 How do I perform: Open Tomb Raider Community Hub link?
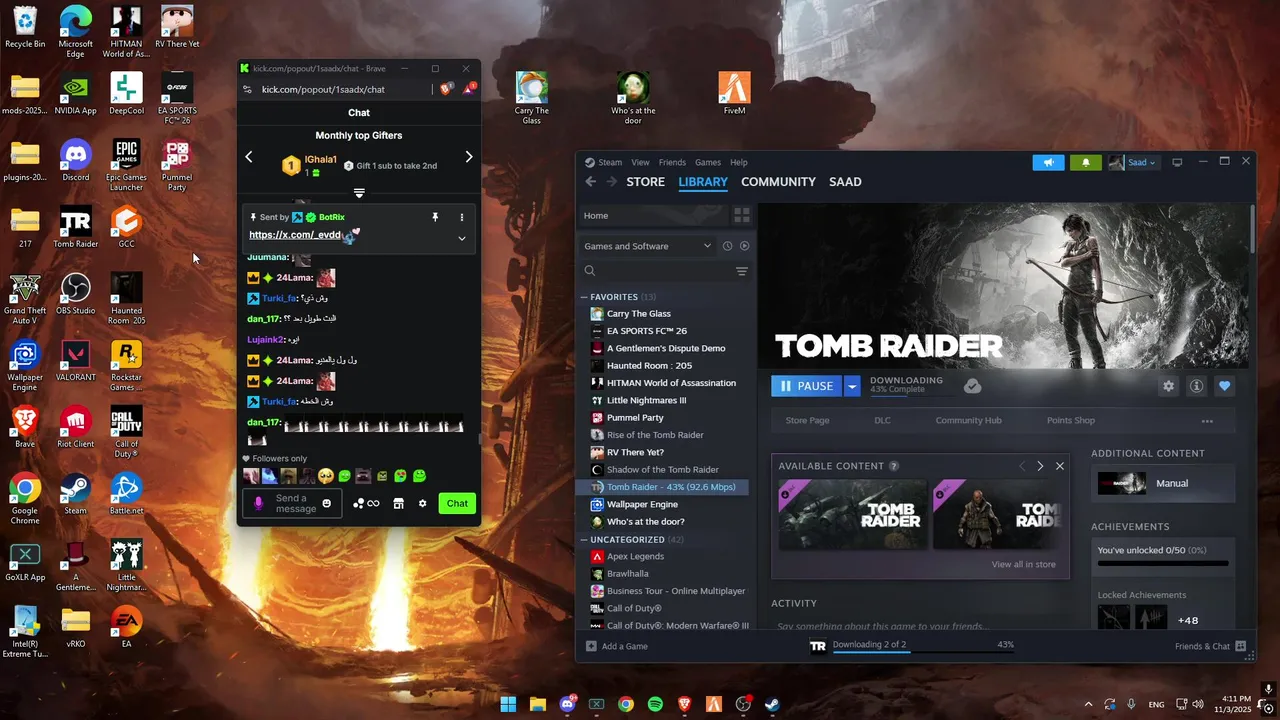[968, 421]
